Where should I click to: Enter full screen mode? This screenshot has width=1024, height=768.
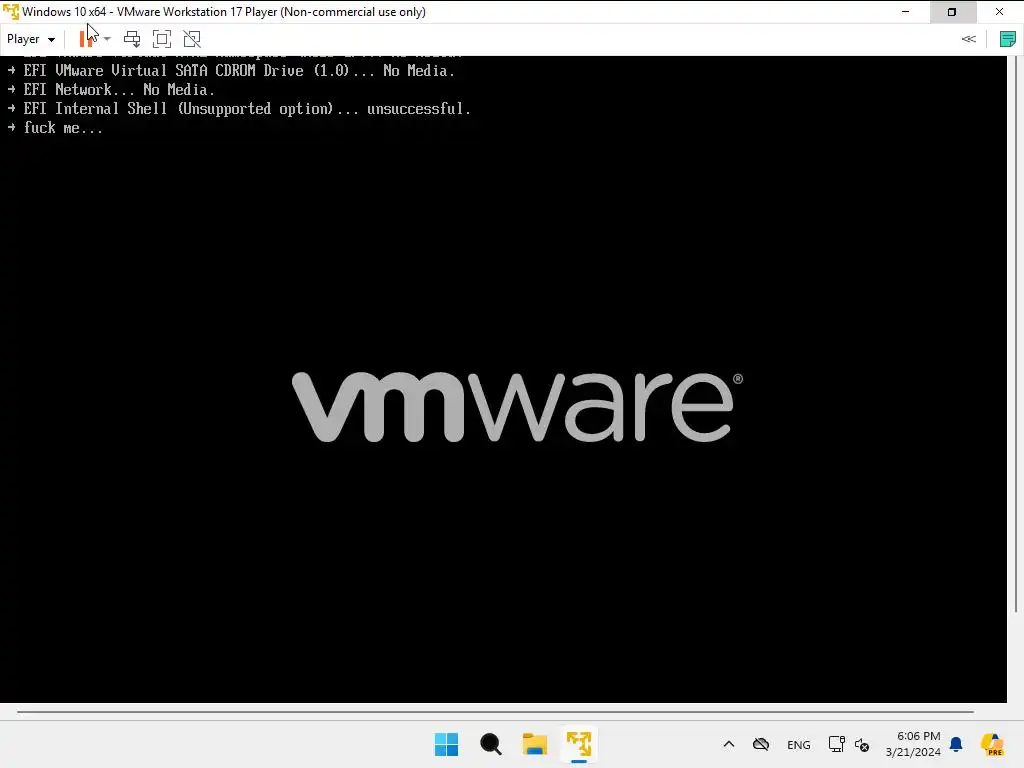click(162, 39)
